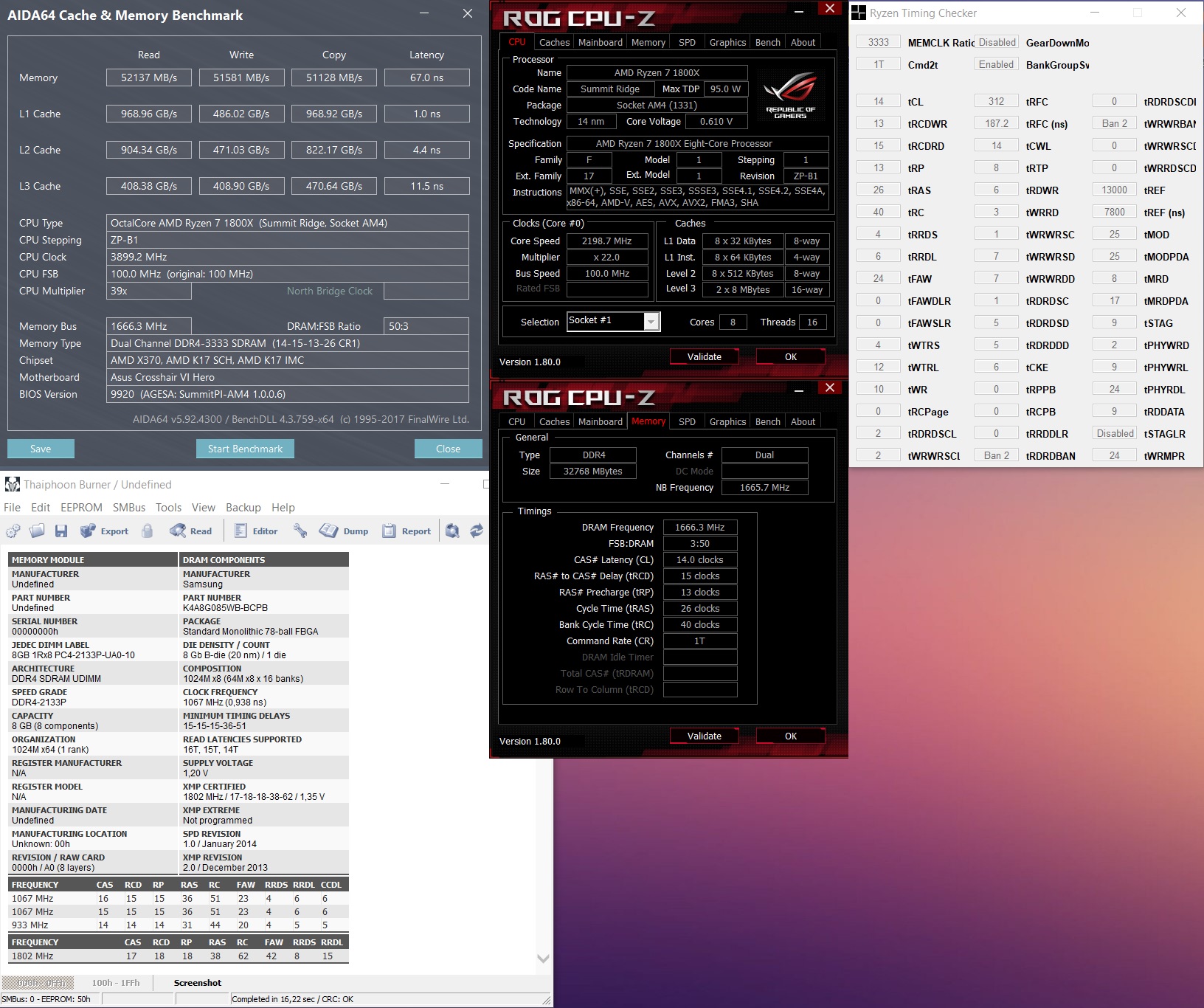Switch to CPU tab in lower CPU-Z window
The width and height of the screenshot is (1204, 1008).
click(516, 421)
